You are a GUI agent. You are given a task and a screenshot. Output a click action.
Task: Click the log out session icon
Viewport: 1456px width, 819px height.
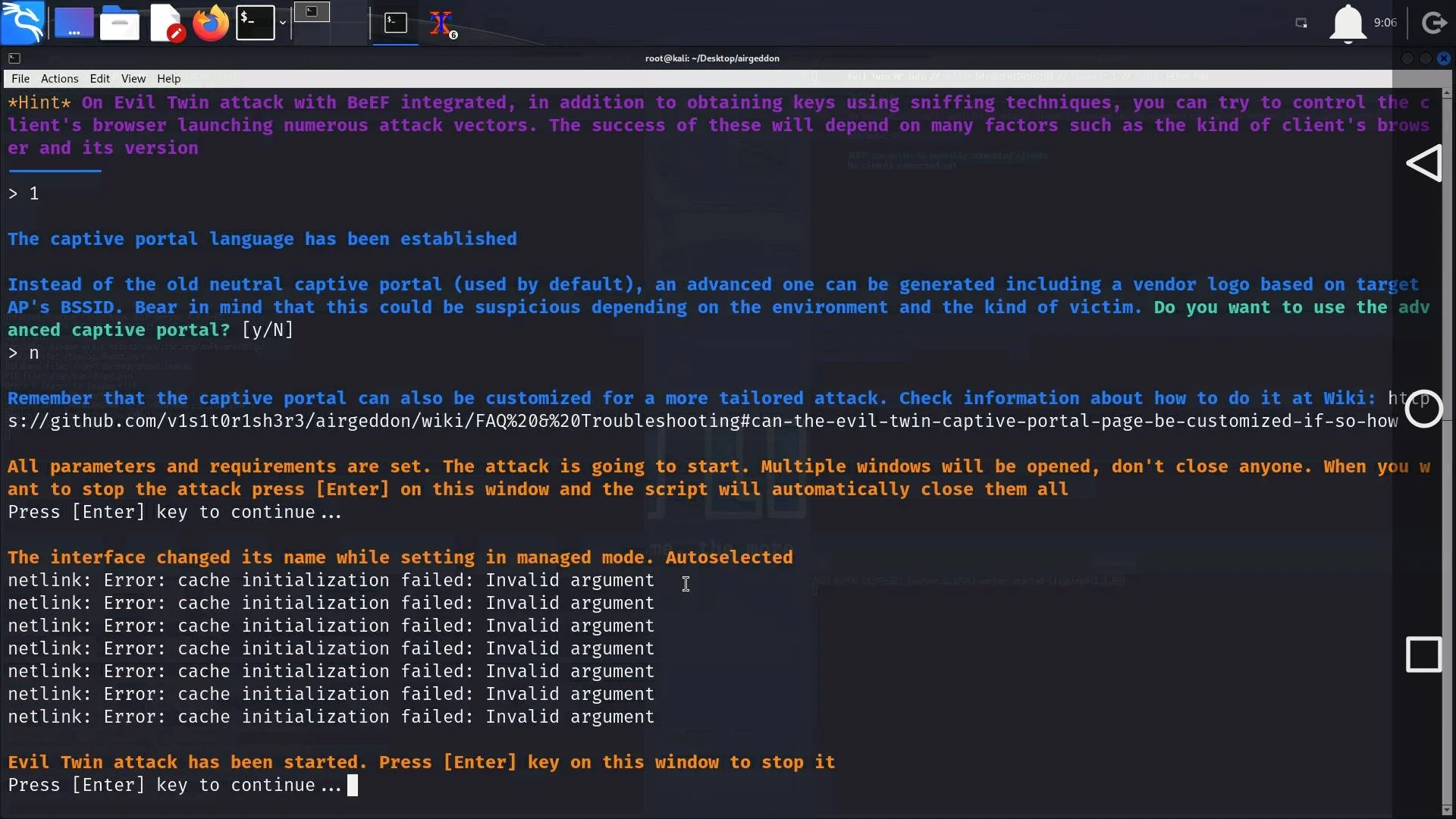pos(1434,23)
